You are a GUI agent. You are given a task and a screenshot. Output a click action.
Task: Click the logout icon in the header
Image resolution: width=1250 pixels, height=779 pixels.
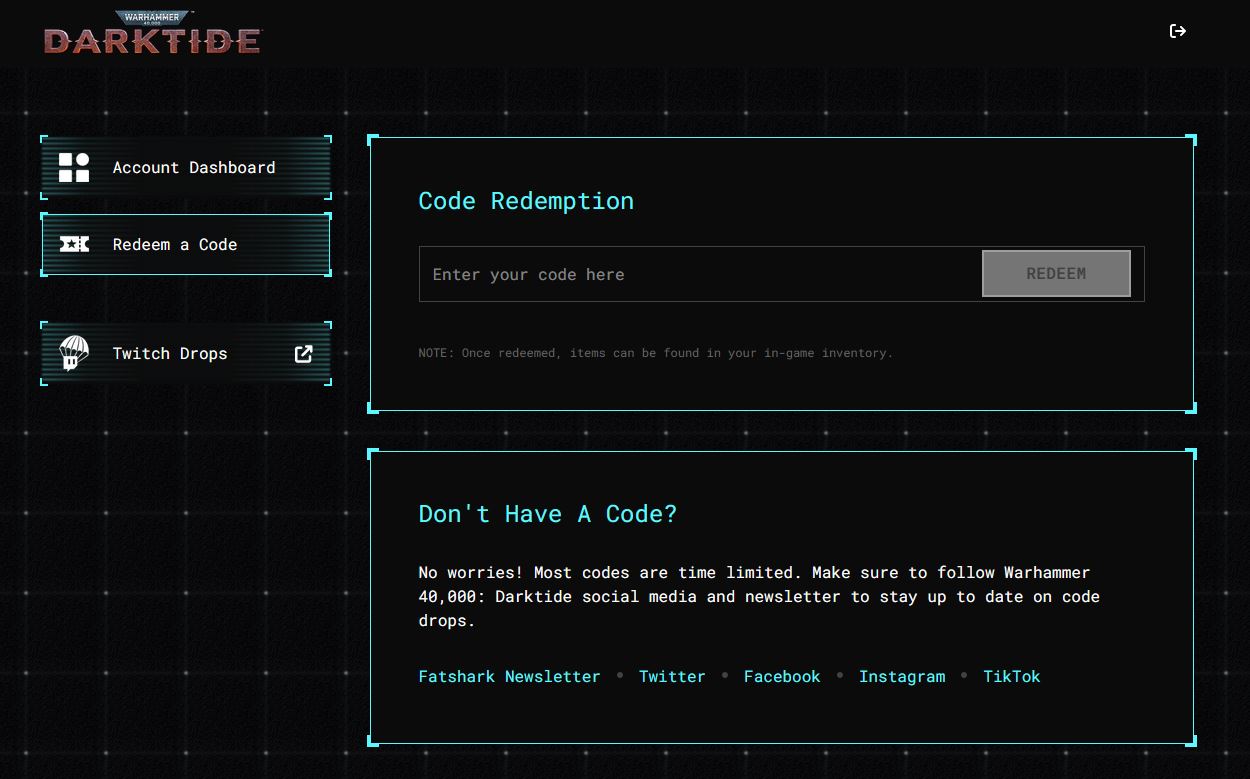click(1177, 31)
